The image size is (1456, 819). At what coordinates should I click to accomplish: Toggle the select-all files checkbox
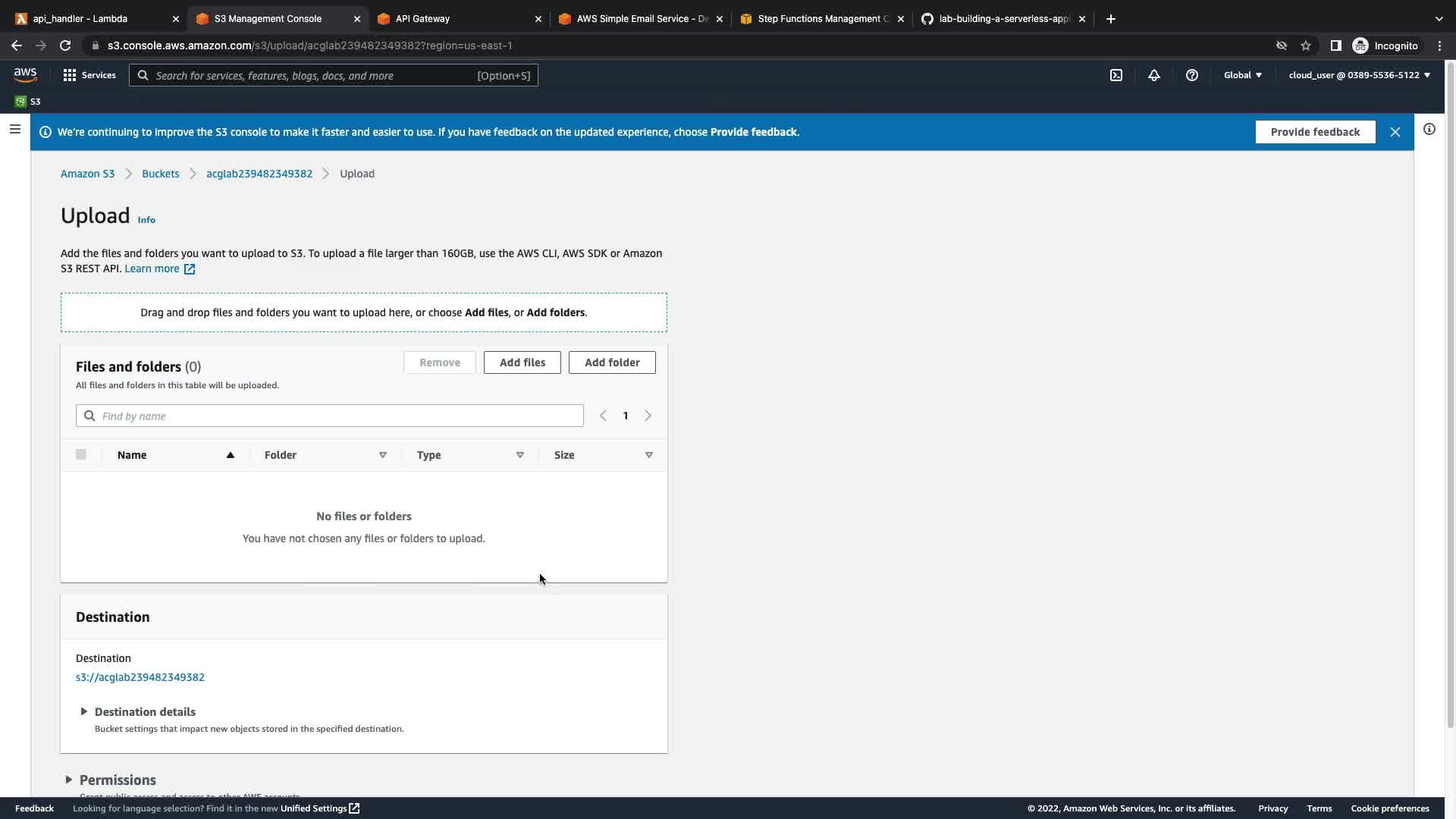(81, 455)
